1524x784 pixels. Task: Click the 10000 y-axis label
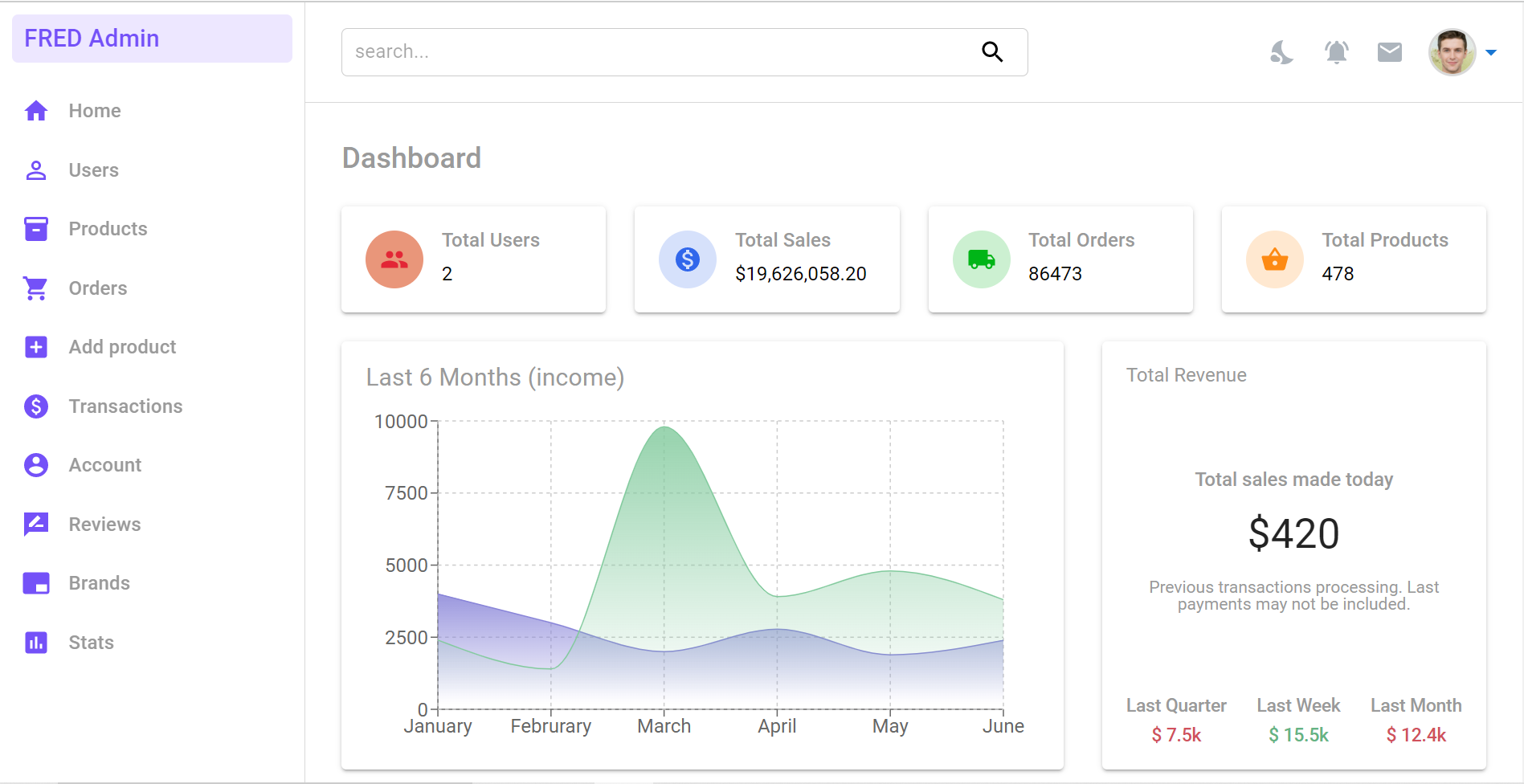pos(401,422)
